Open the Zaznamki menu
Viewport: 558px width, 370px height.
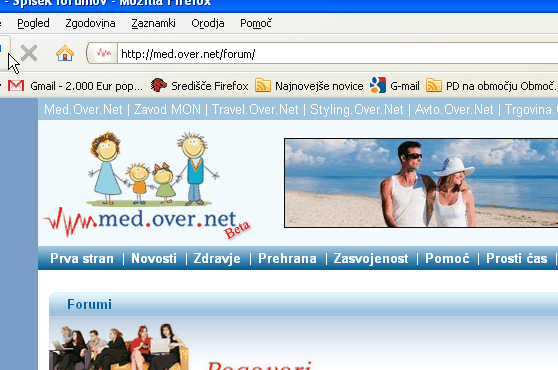click(x=153, y=23)
